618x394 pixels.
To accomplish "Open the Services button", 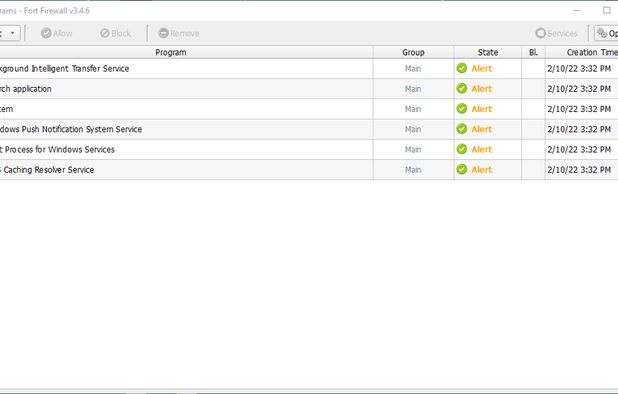I will point(556,33).
